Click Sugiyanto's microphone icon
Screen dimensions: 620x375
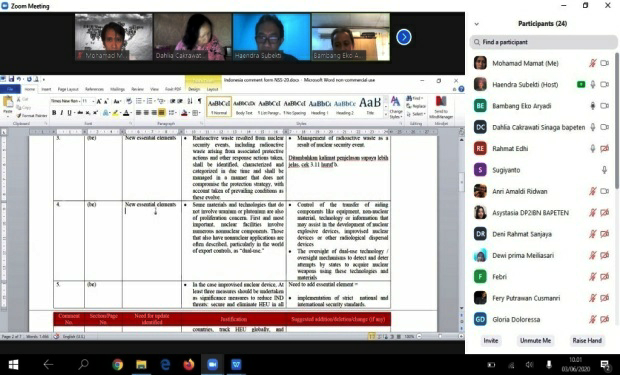tap(604, 170)
